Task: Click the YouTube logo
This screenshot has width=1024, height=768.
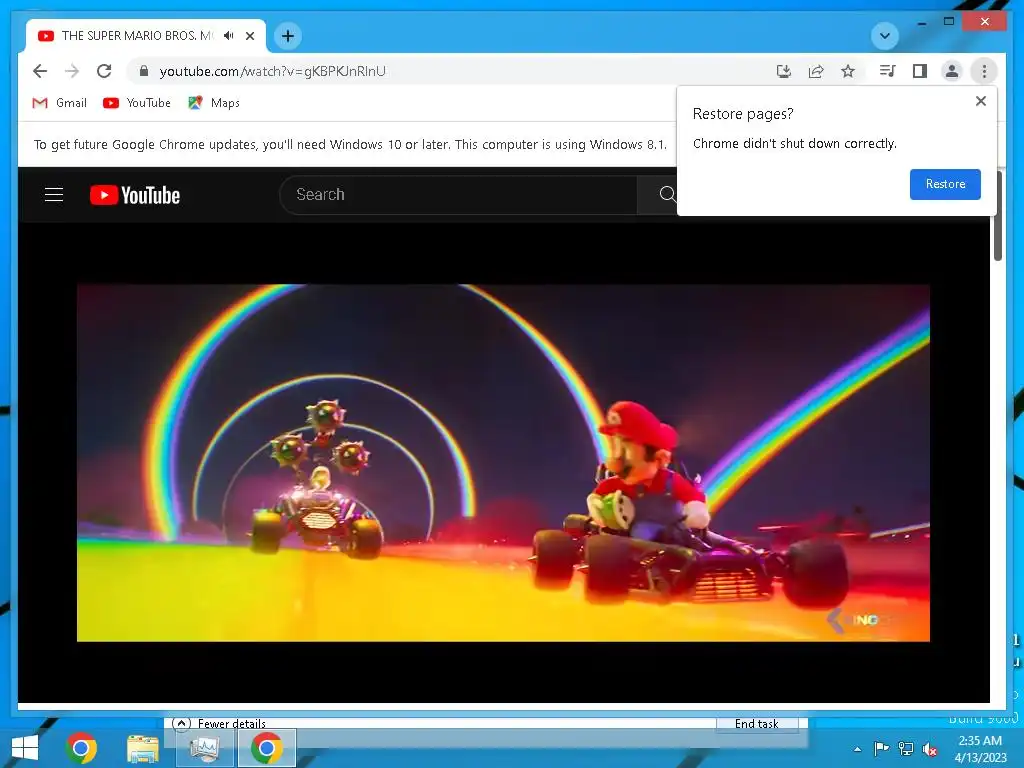Action: (135, 195)
